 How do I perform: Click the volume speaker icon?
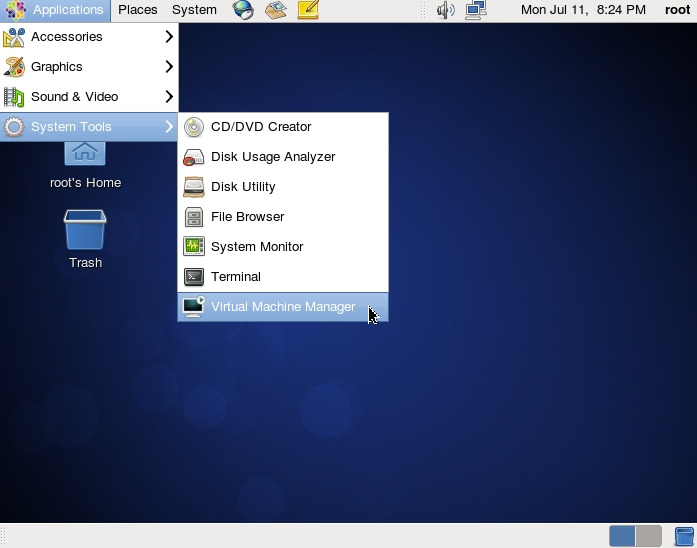(x=445, y=10)
